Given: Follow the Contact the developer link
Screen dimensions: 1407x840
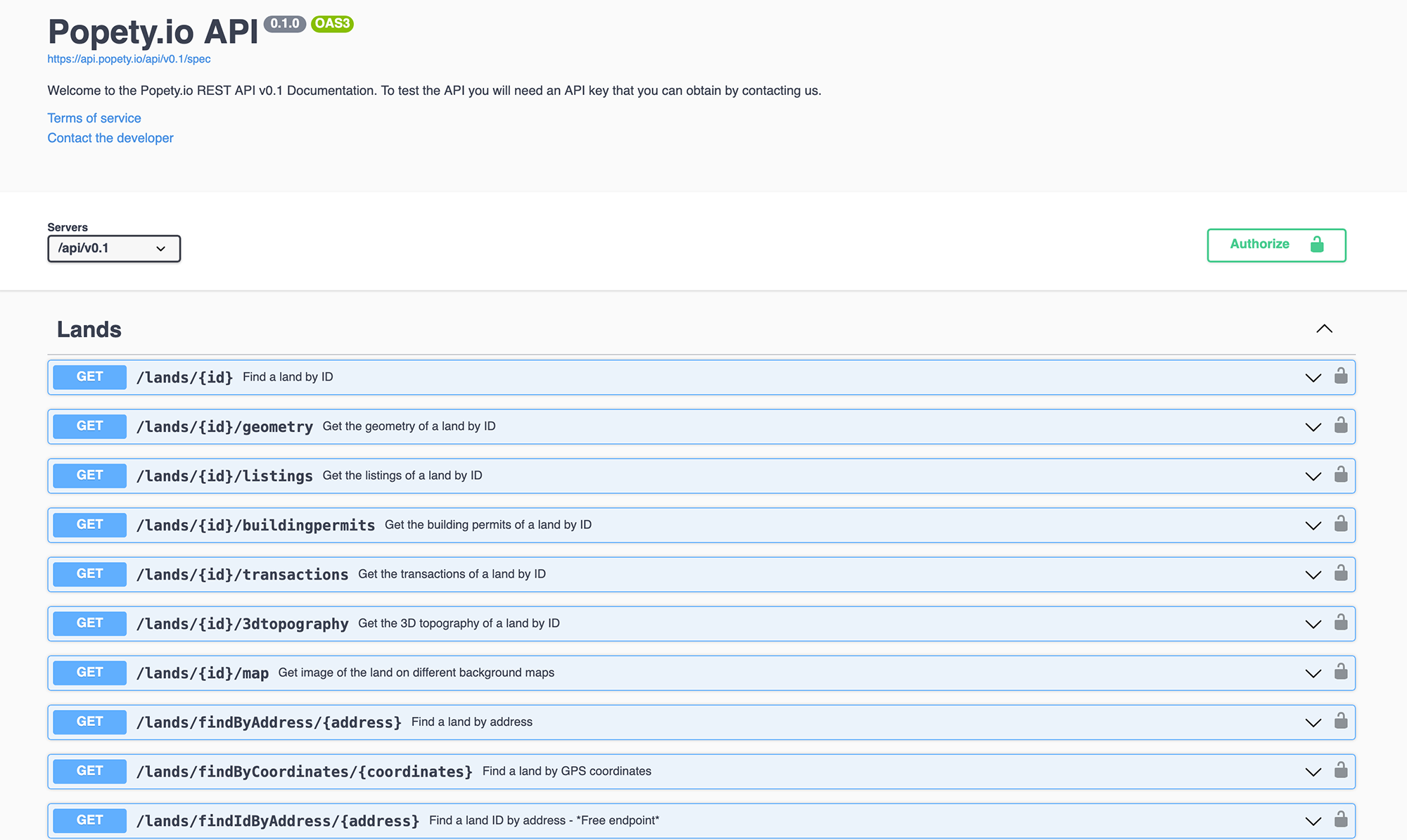Looking at the screenshot, I should tap(110, 138).
